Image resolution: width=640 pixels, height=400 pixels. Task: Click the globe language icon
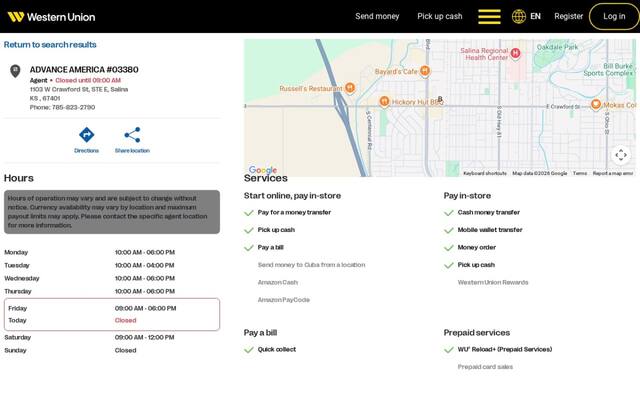[519, 17]
